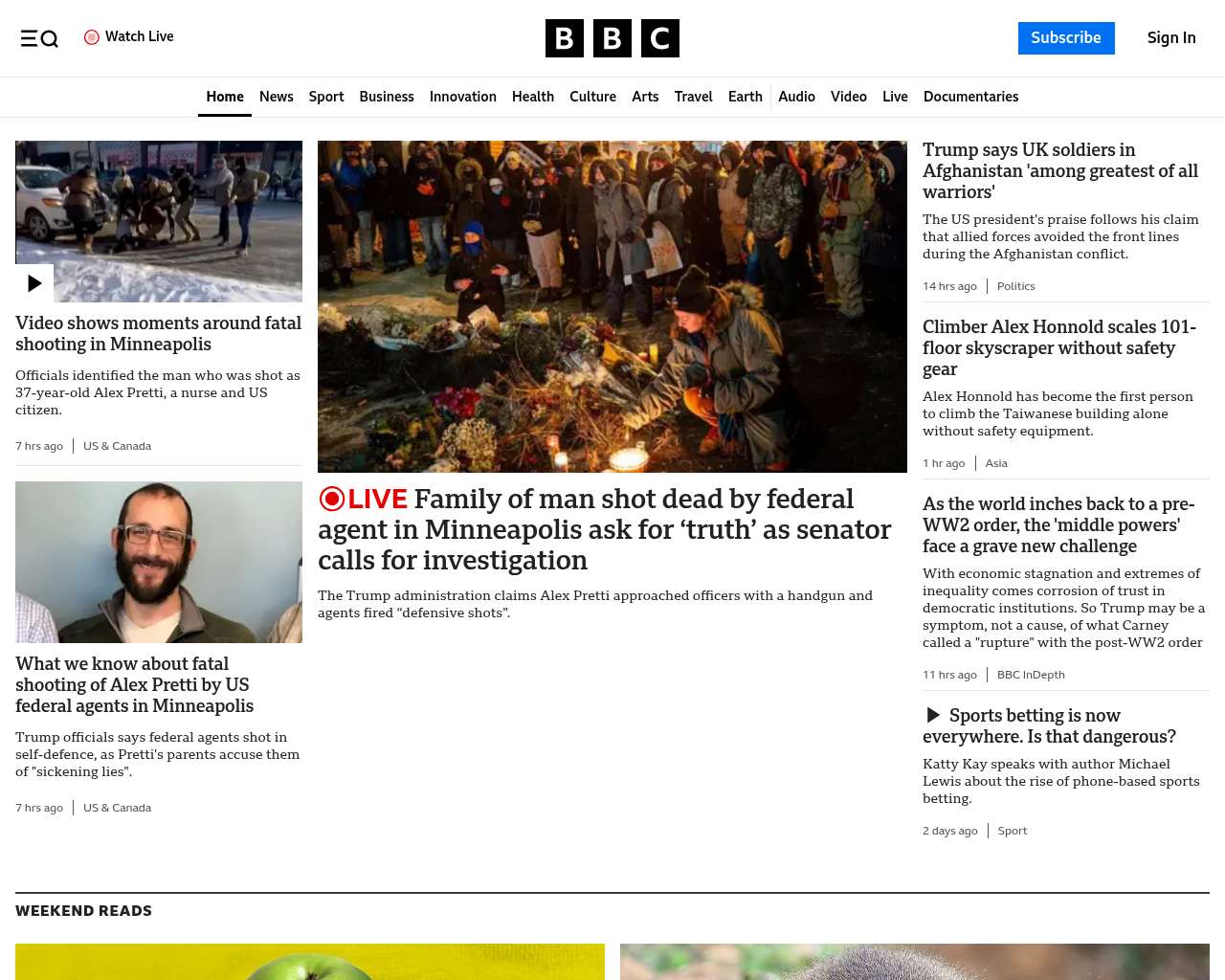1225x980 pixels.
Task: Play the Minneapolis shooting video thumbnail
Action: [159, 221]
